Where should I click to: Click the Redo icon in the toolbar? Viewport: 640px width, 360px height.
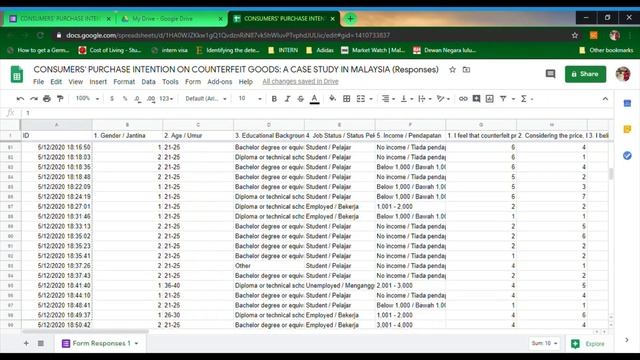34,99
